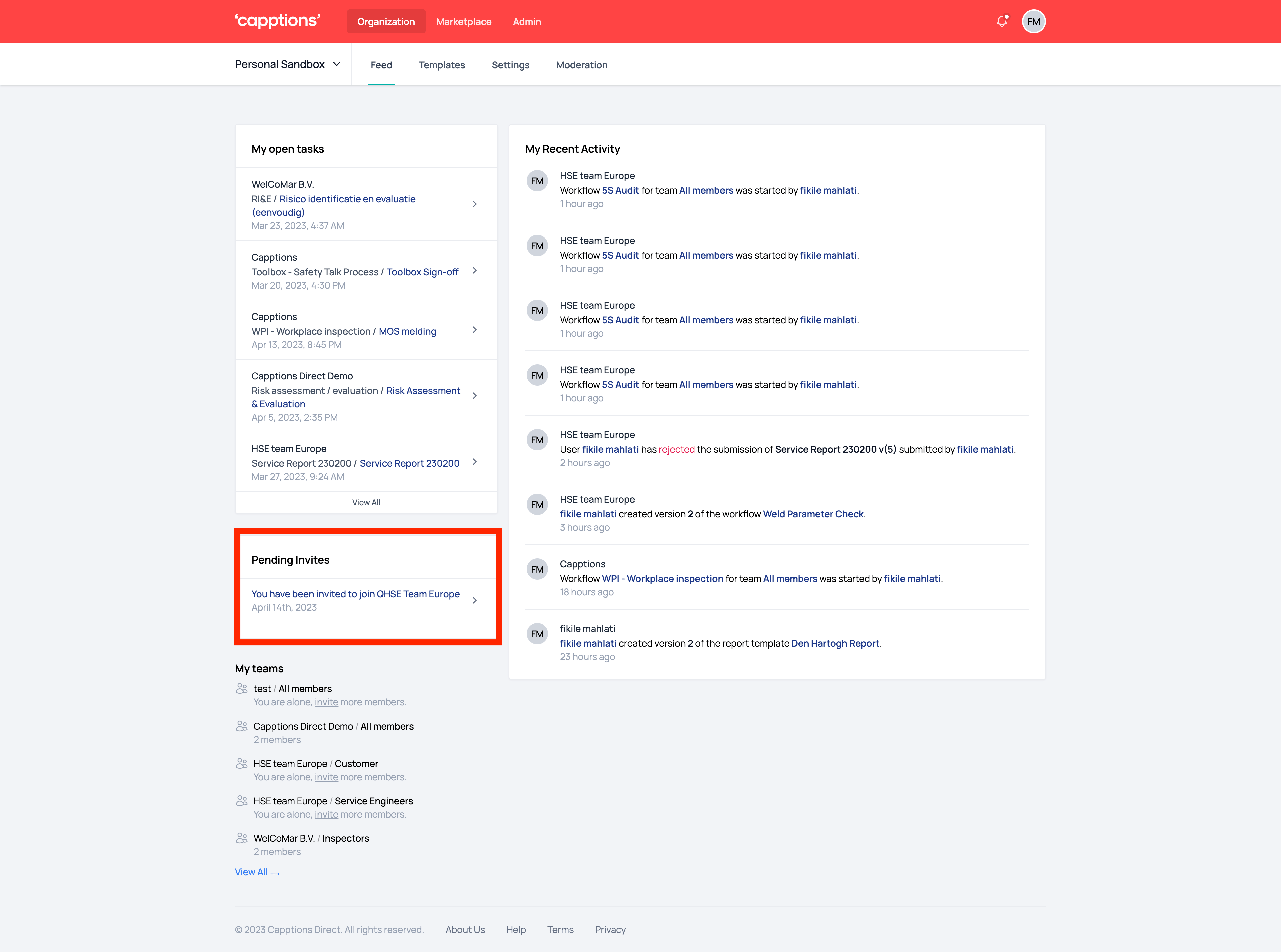Open the Weld Parameter Check workflow link
The height and width of the screenshot is (952, 1281).
813,514
